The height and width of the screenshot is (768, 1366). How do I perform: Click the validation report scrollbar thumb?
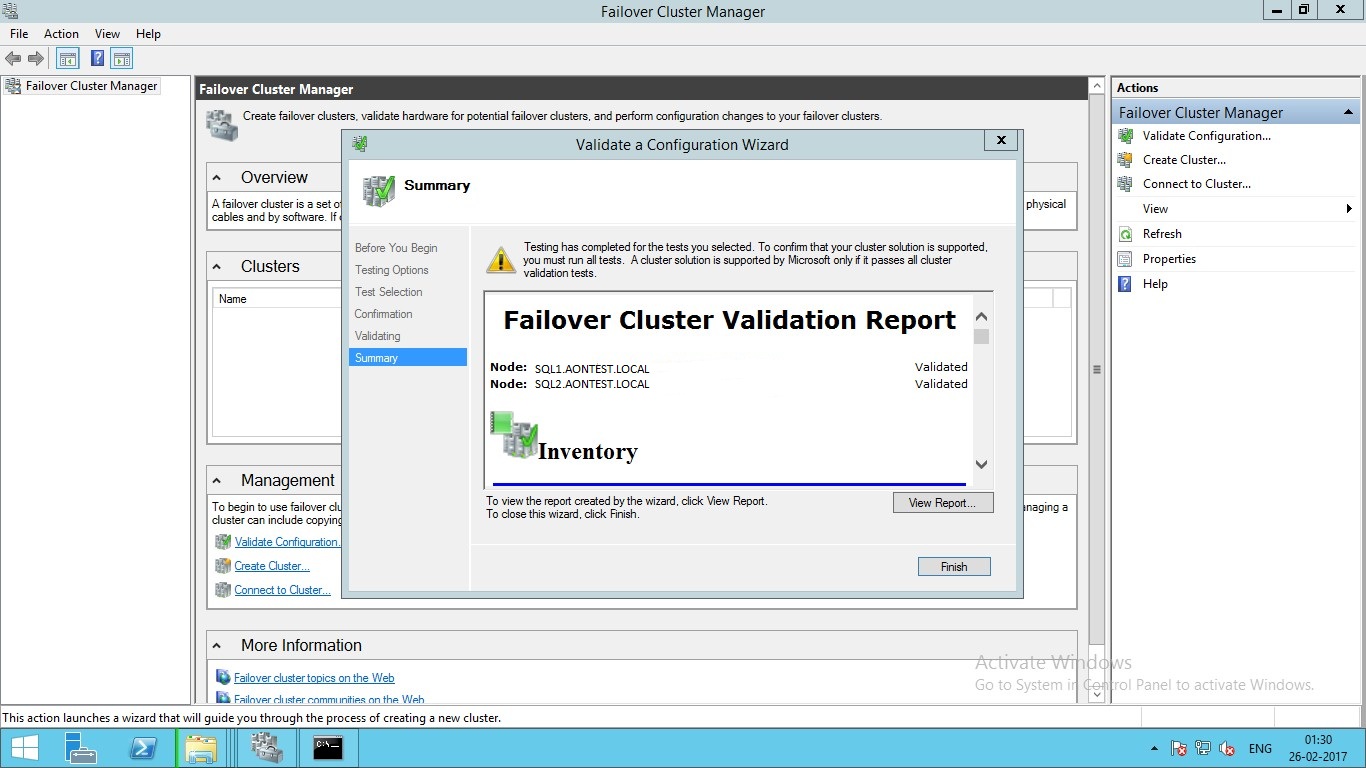(981, 336)
